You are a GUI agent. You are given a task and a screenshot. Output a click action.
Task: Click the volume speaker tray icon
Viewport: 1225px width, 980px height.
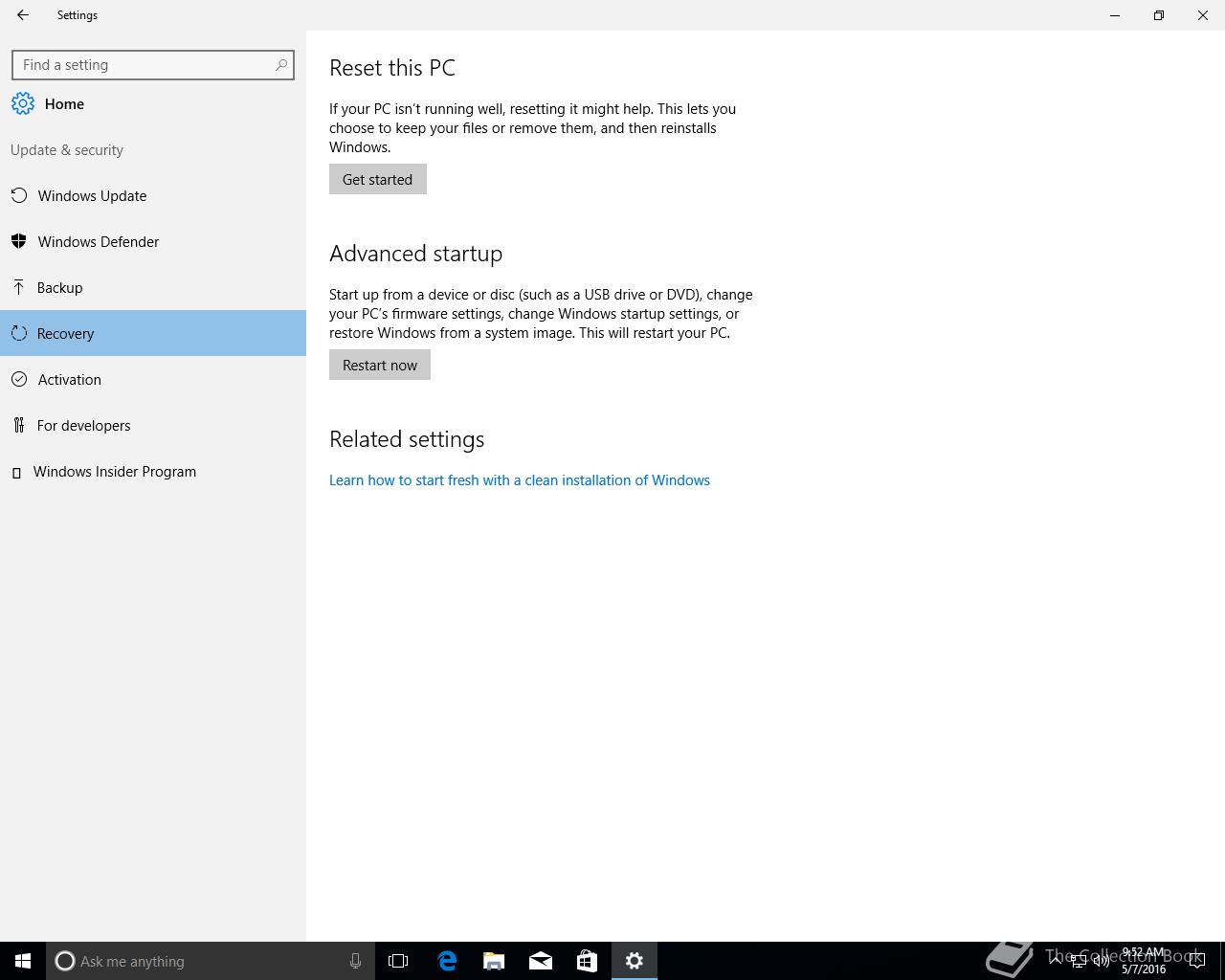pyautogui.click(x=1102, y=961)
